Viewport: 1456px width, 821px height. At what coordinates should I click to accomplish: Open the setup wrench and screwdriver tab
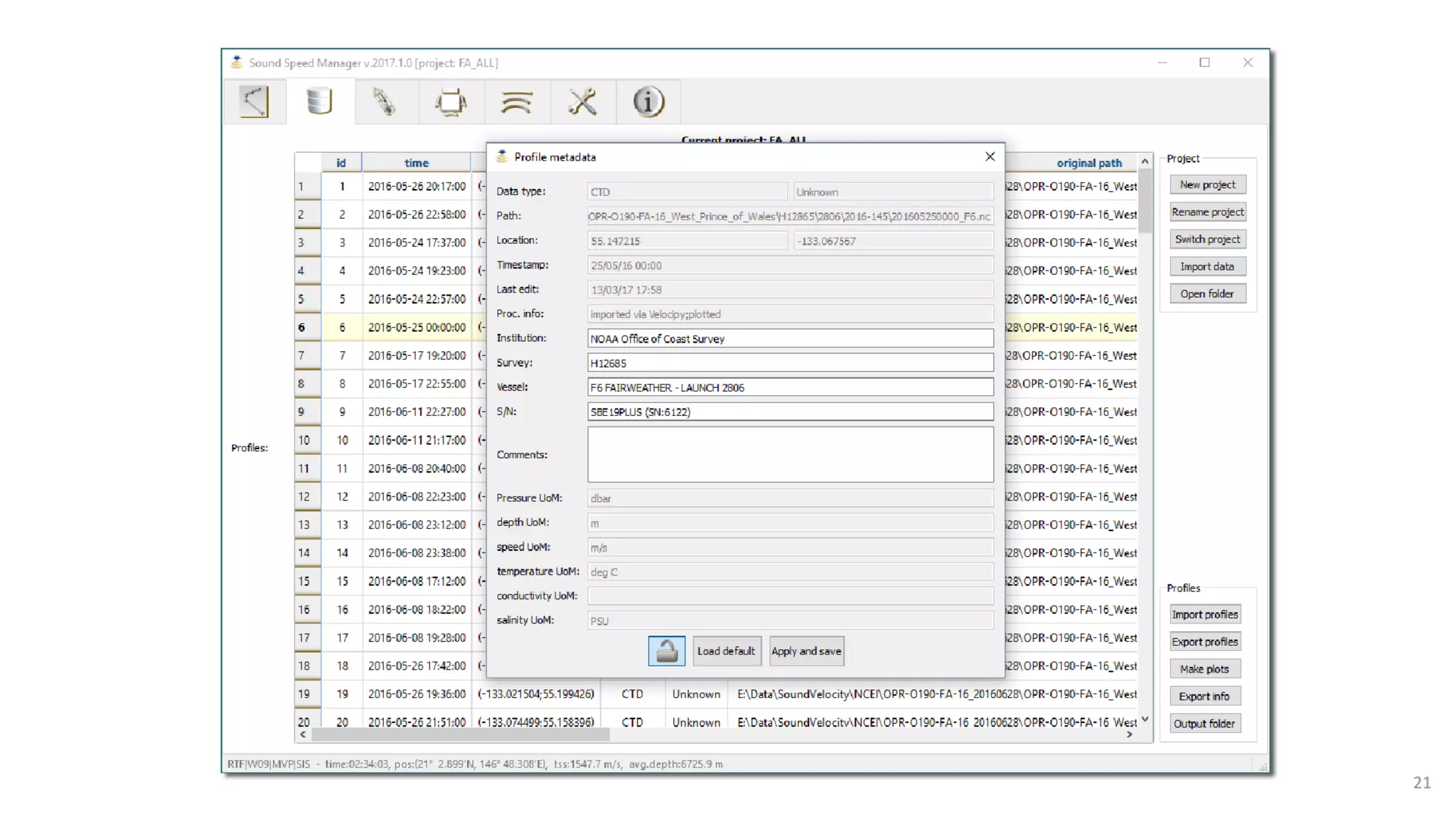tap(582, 102)
